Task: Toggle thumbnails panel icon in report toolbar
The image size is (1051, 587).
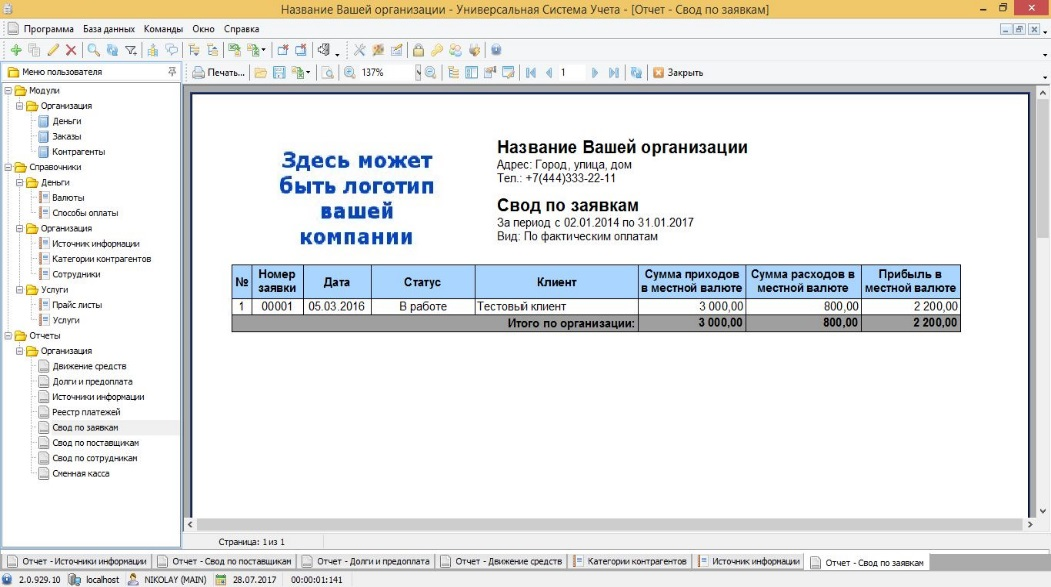Action: coord(472,72)
